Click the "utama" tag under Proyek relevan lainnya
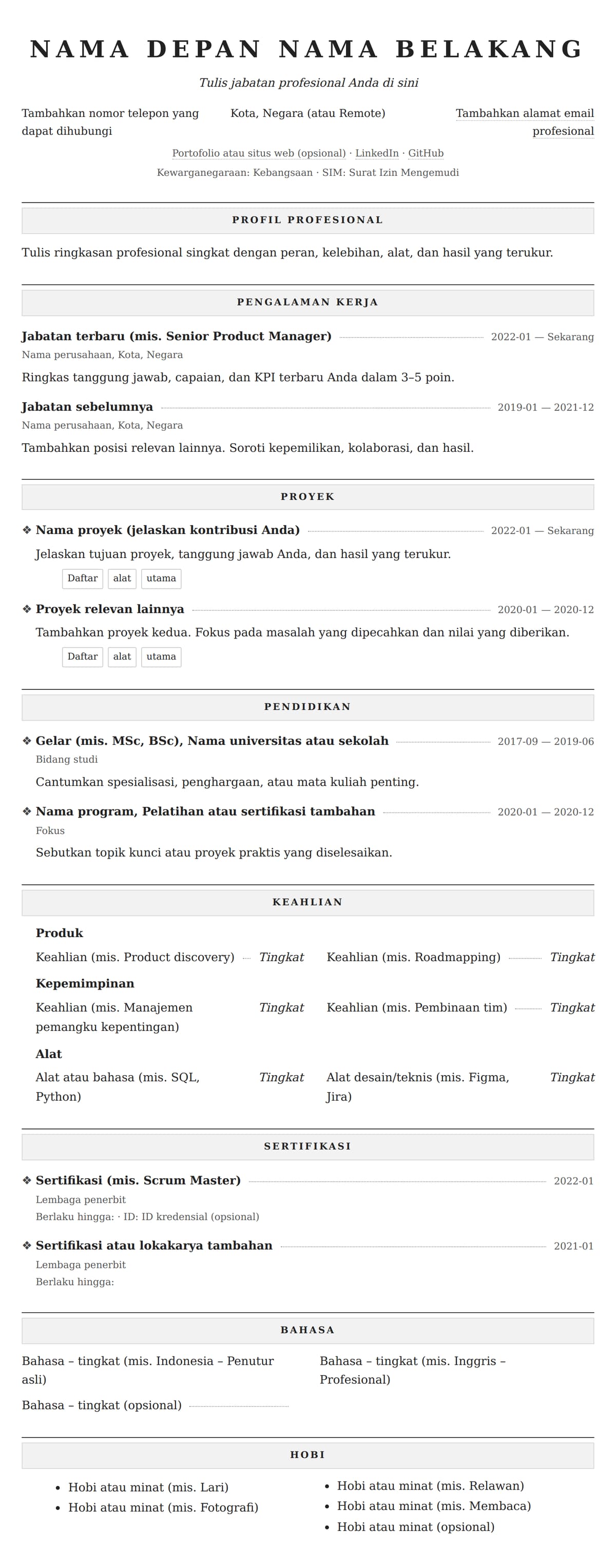This screenshot has height=1568, width=616. tap(161, 657)
